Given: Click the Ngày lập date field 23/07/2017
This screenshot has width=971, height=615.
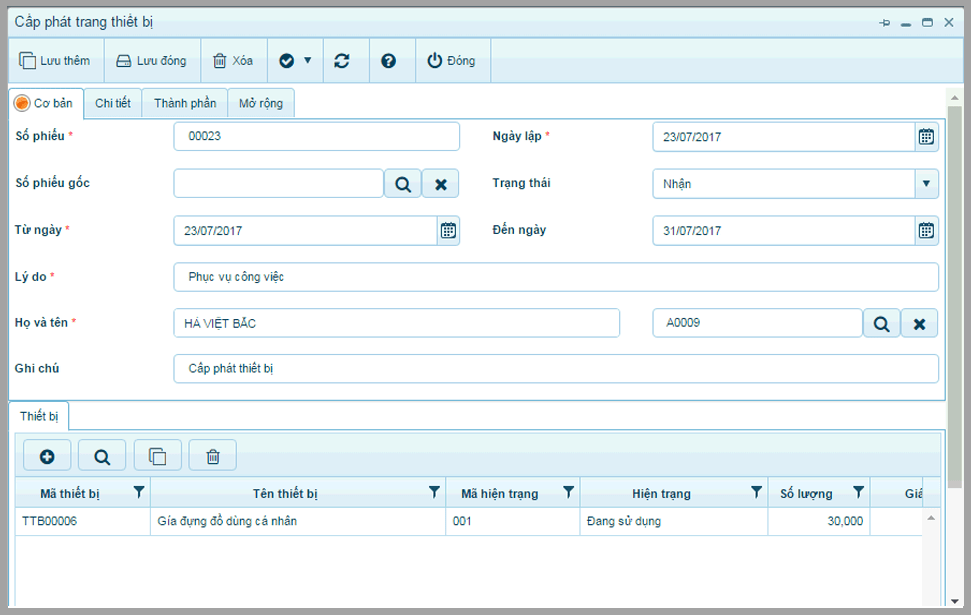Looking at the screenshot, I should [784, 137].
